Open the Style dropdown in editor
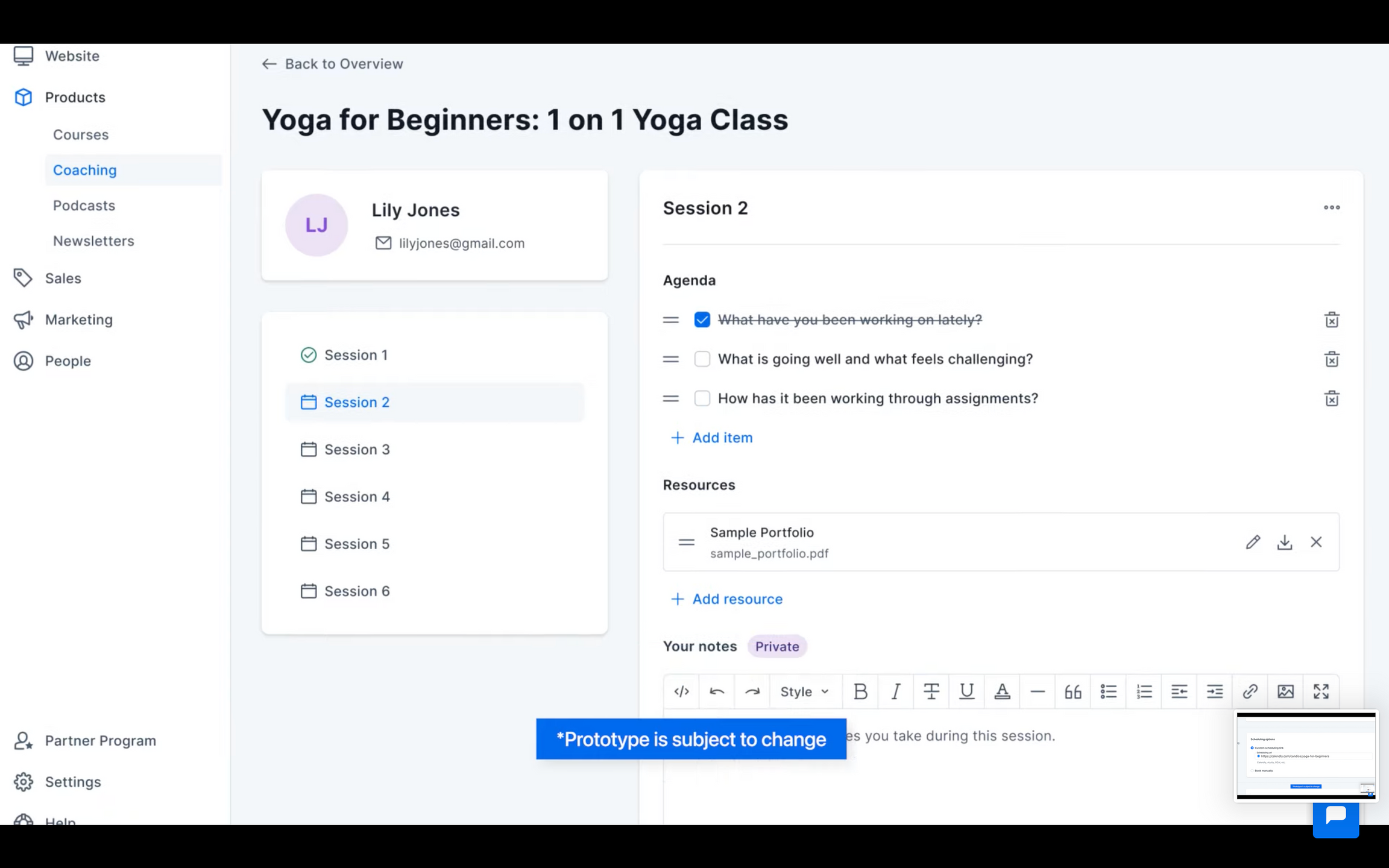 tap(804, 691)
